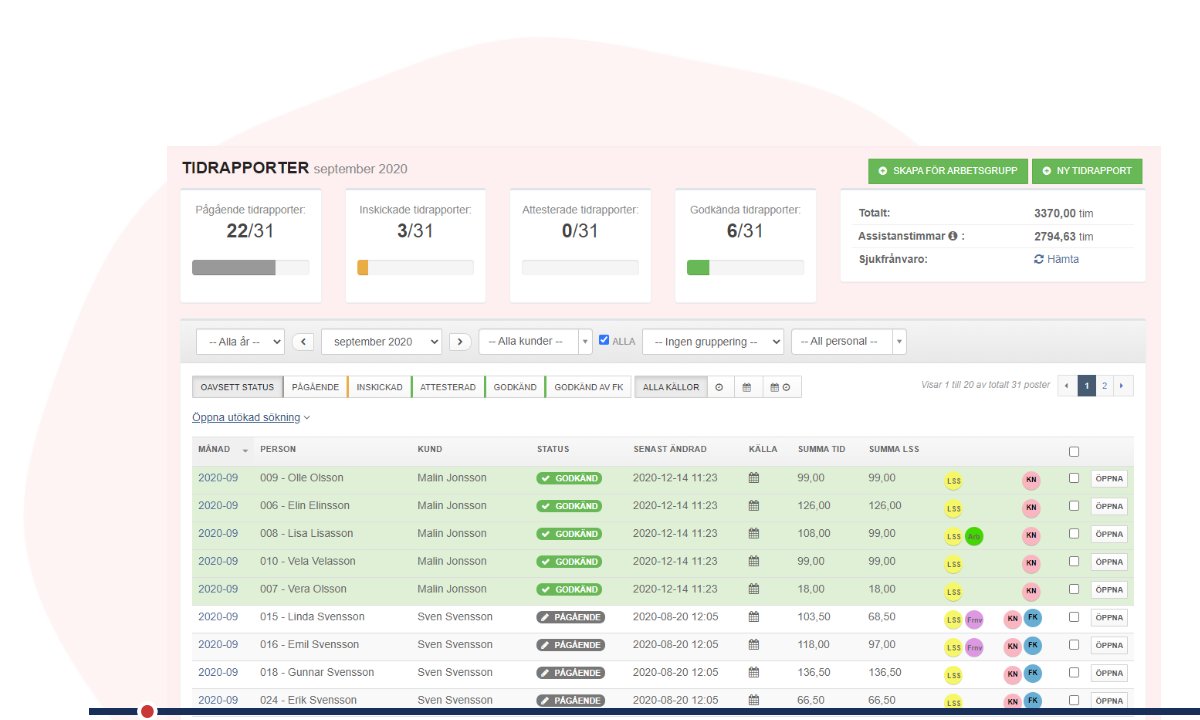Screen dimensions: 1200x720
Task: Click the green Arb badge on Lisa Lisasson's row
Action: [974, 536]
